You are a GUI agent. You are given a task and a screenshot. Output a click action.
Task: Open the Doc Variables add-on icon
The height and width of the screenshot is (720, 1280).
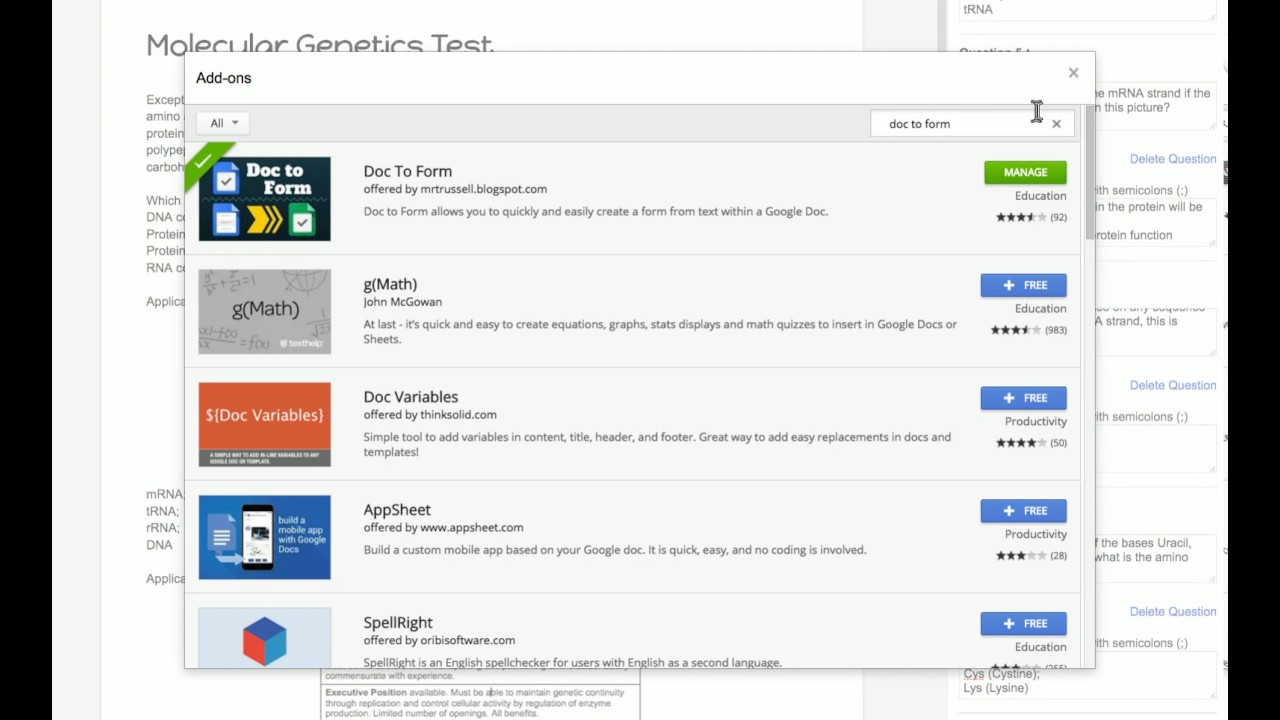tap(264, 424)
